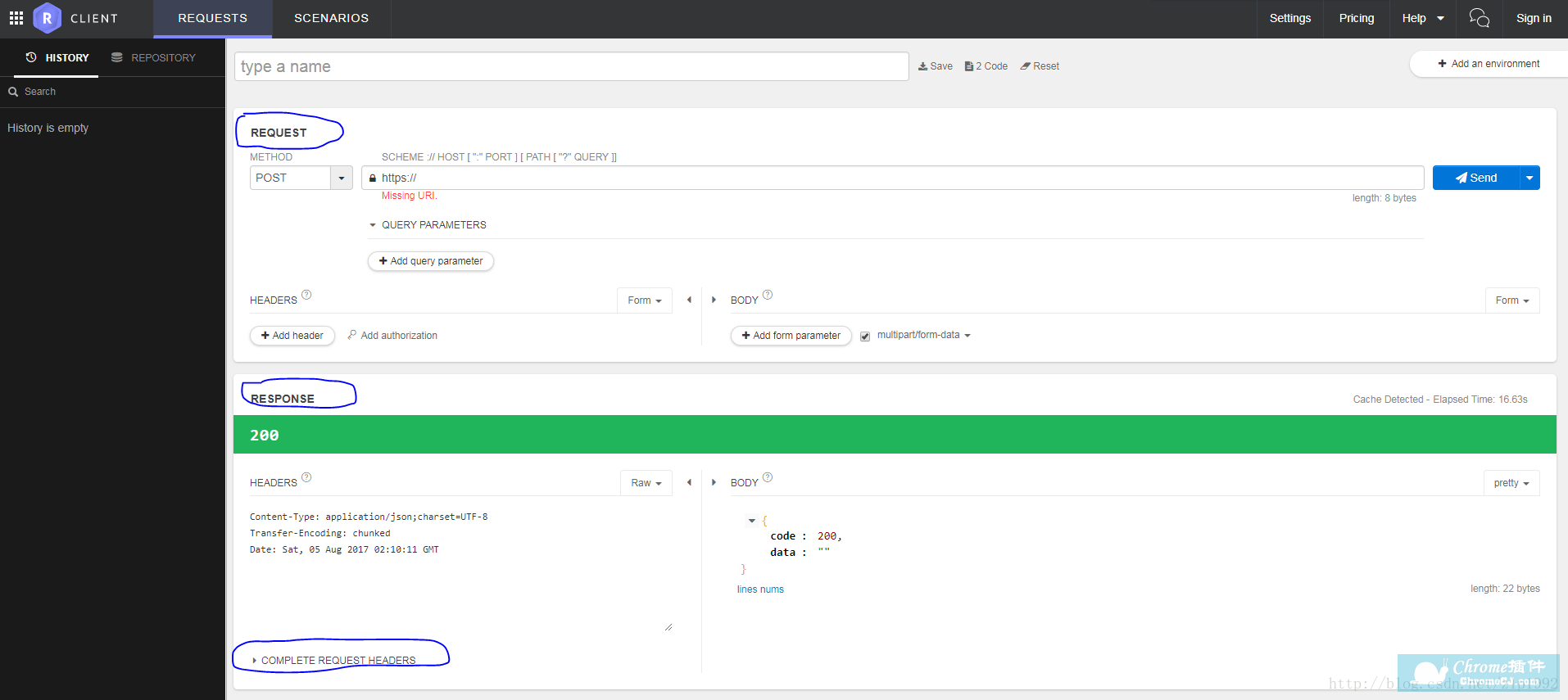The width and height of the screenshot is (1568, 700).
Task: Switch to the REQUESTS tab
Action: pyautogui.click(x=212, y=18)
